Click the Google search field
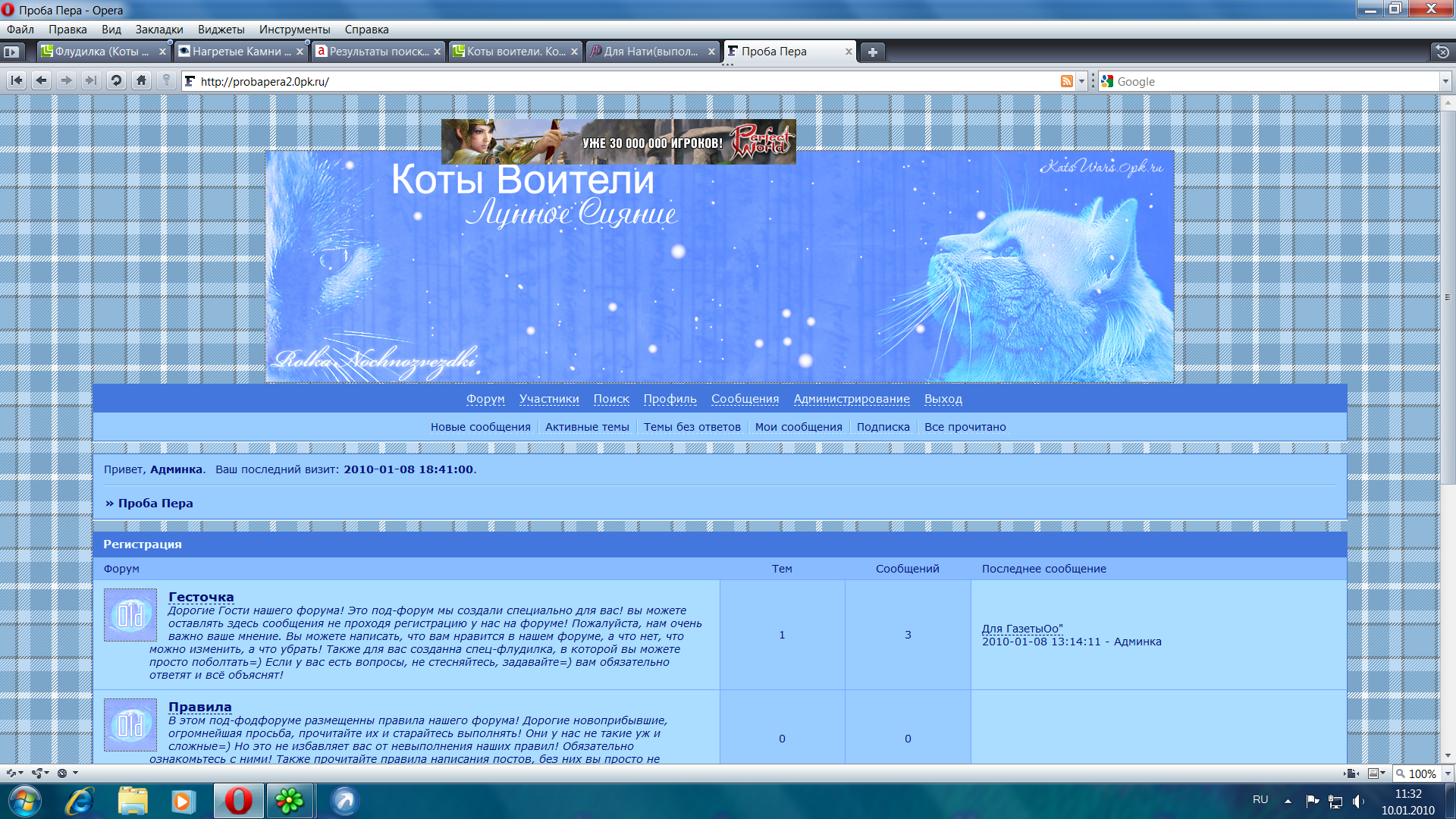Image resolution: width=1456 pixels, height=819 pixels. pos(1276,81)
